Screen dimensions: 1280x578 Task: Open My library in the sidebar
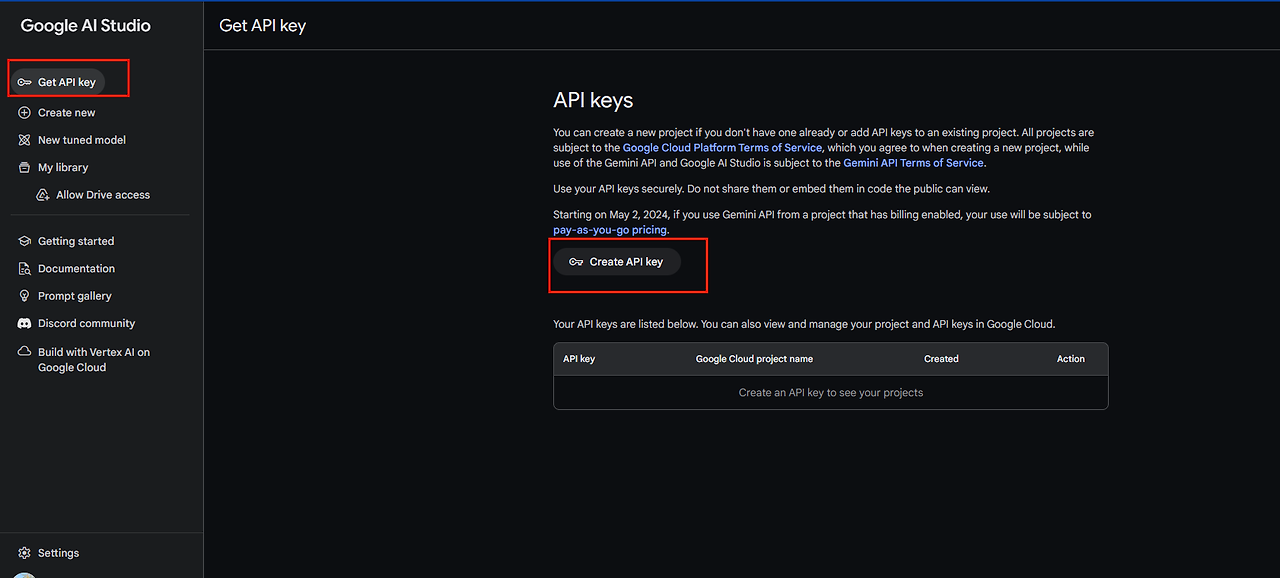(x=65, y=167)
